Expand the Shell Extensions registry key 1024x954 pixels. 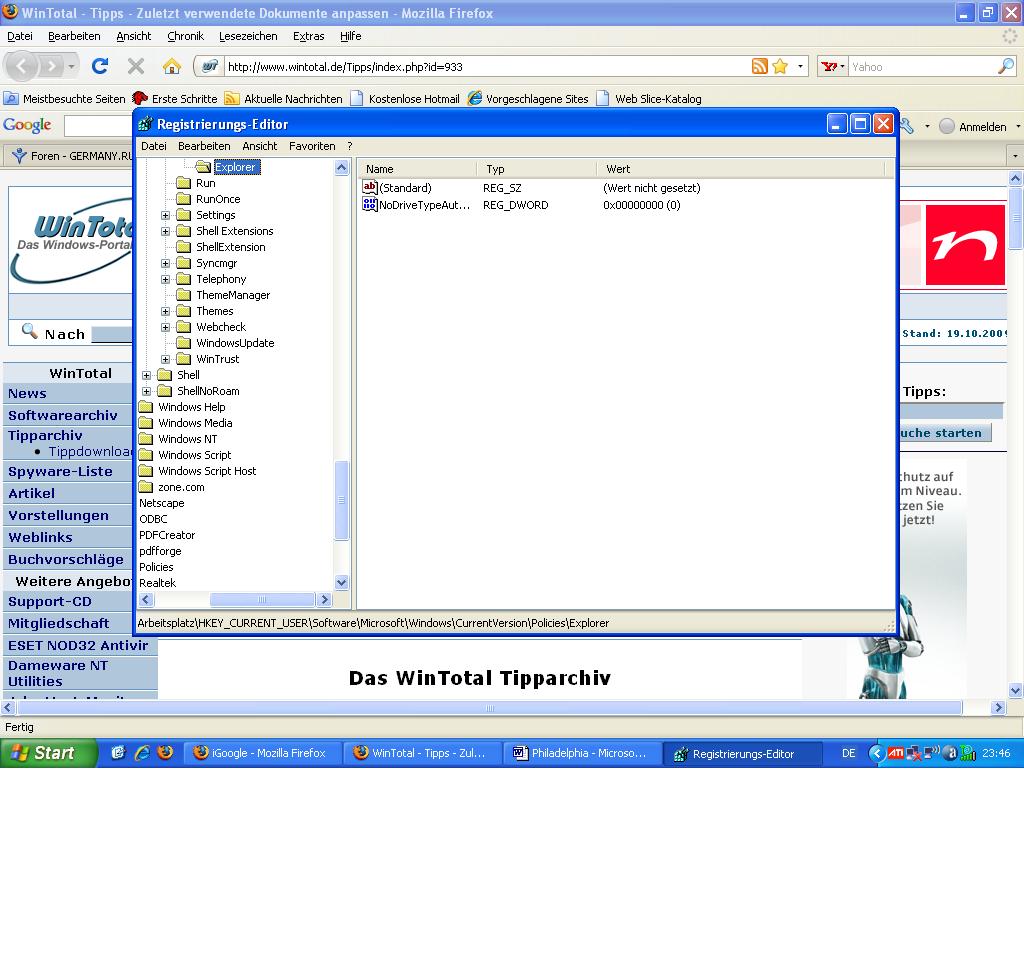click(166, 231)
